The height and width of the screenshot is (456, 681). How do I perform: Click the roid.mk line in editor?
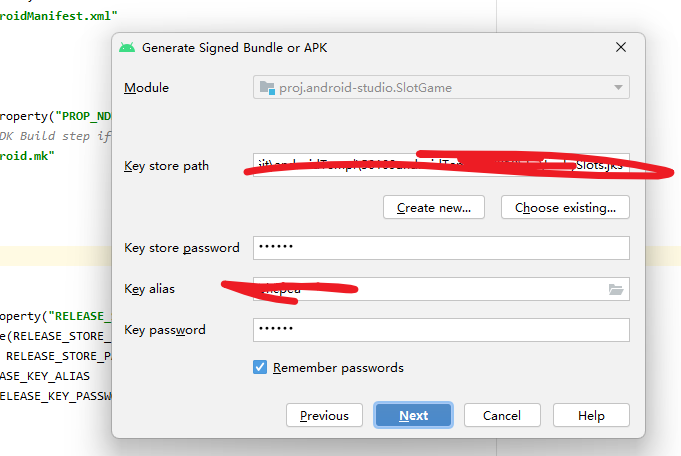point(27,156)
